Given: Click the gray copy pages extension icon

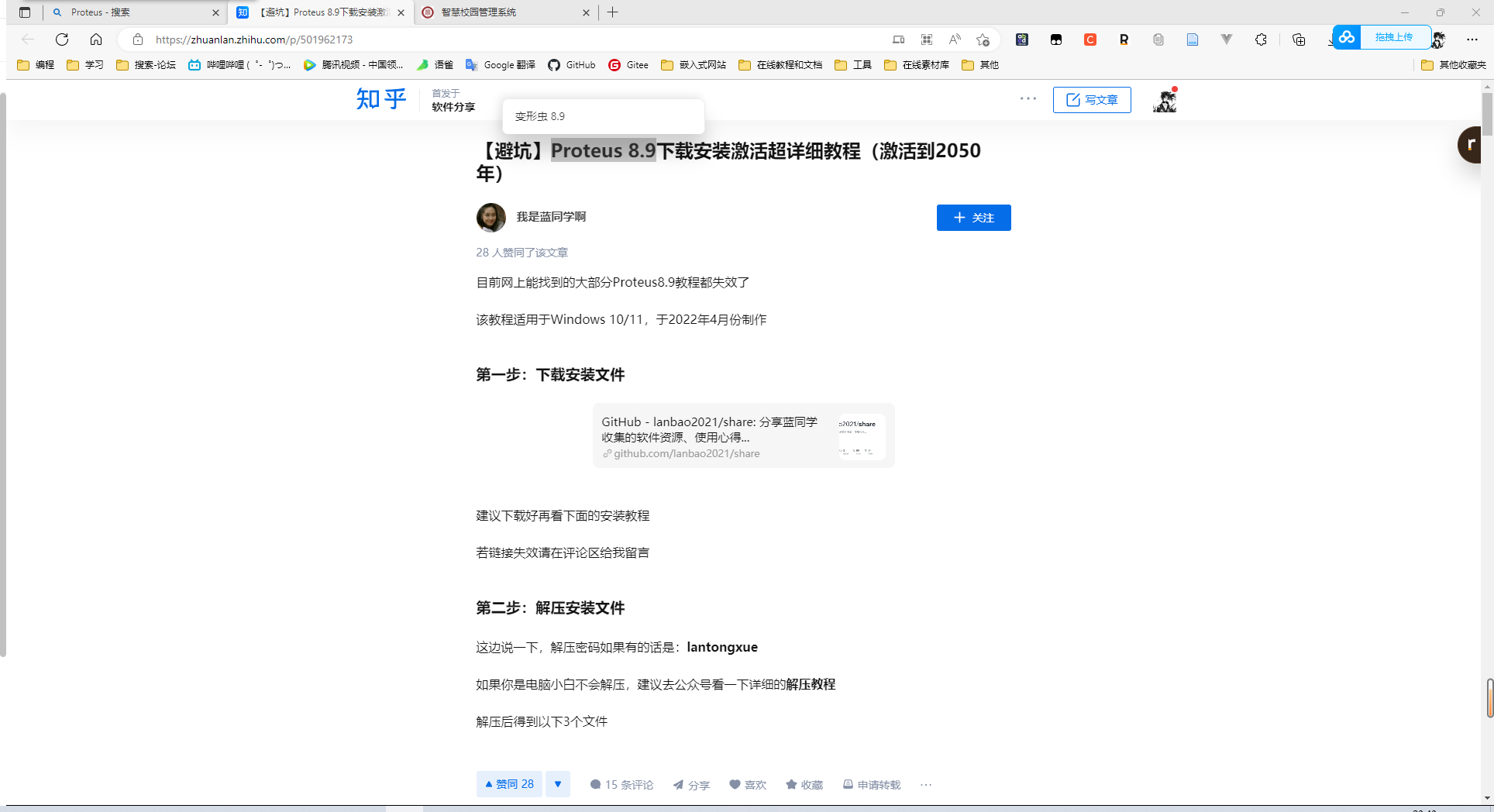Looking at the screenshot, I should [1158, 40].
